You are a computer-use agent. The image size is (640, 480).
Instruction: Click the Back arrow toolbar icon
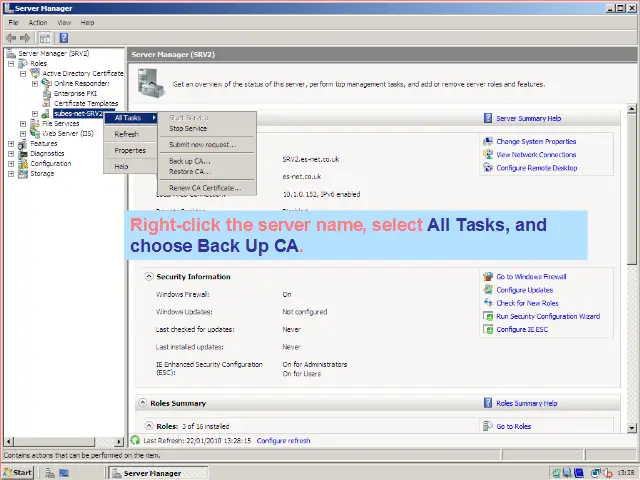(11, 38)
